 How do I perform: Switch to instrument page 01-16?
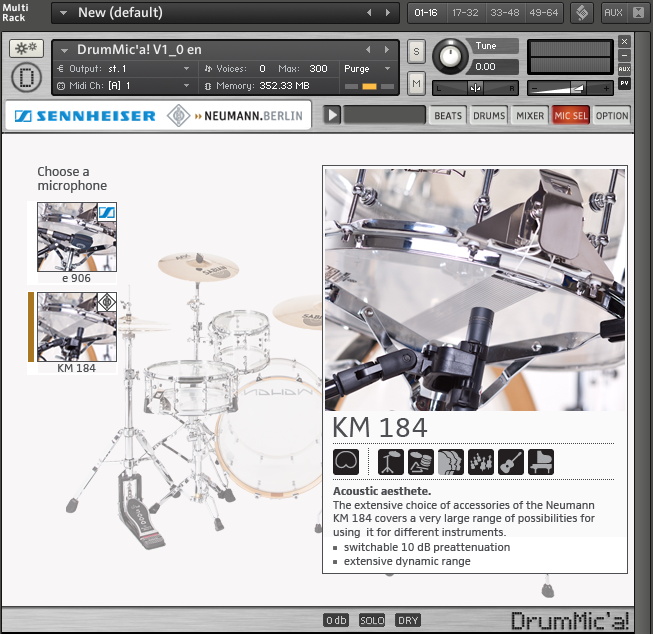coord(426,13)
